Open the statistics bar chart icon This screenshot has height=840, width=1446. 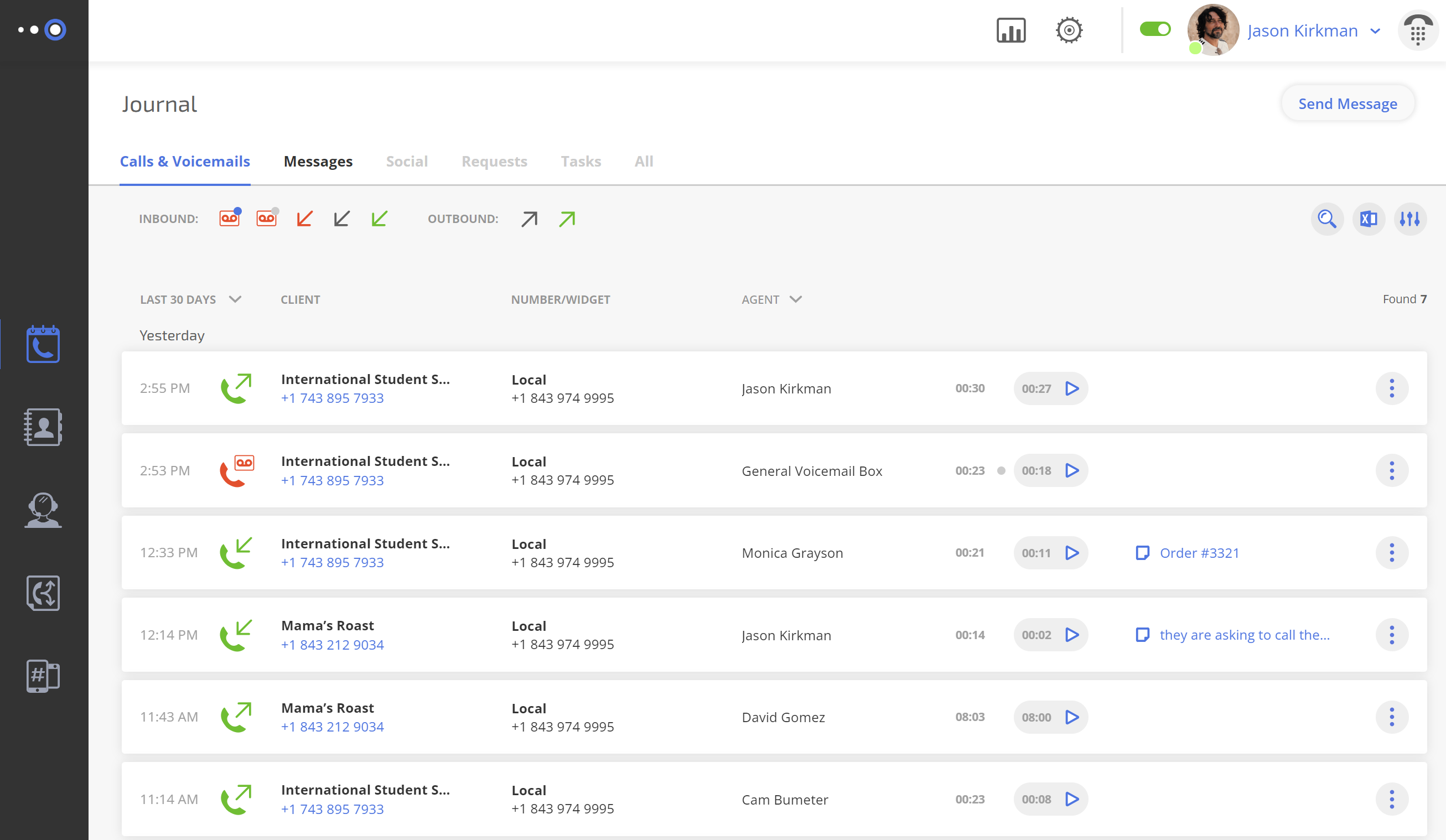[x=1010, y=30]
